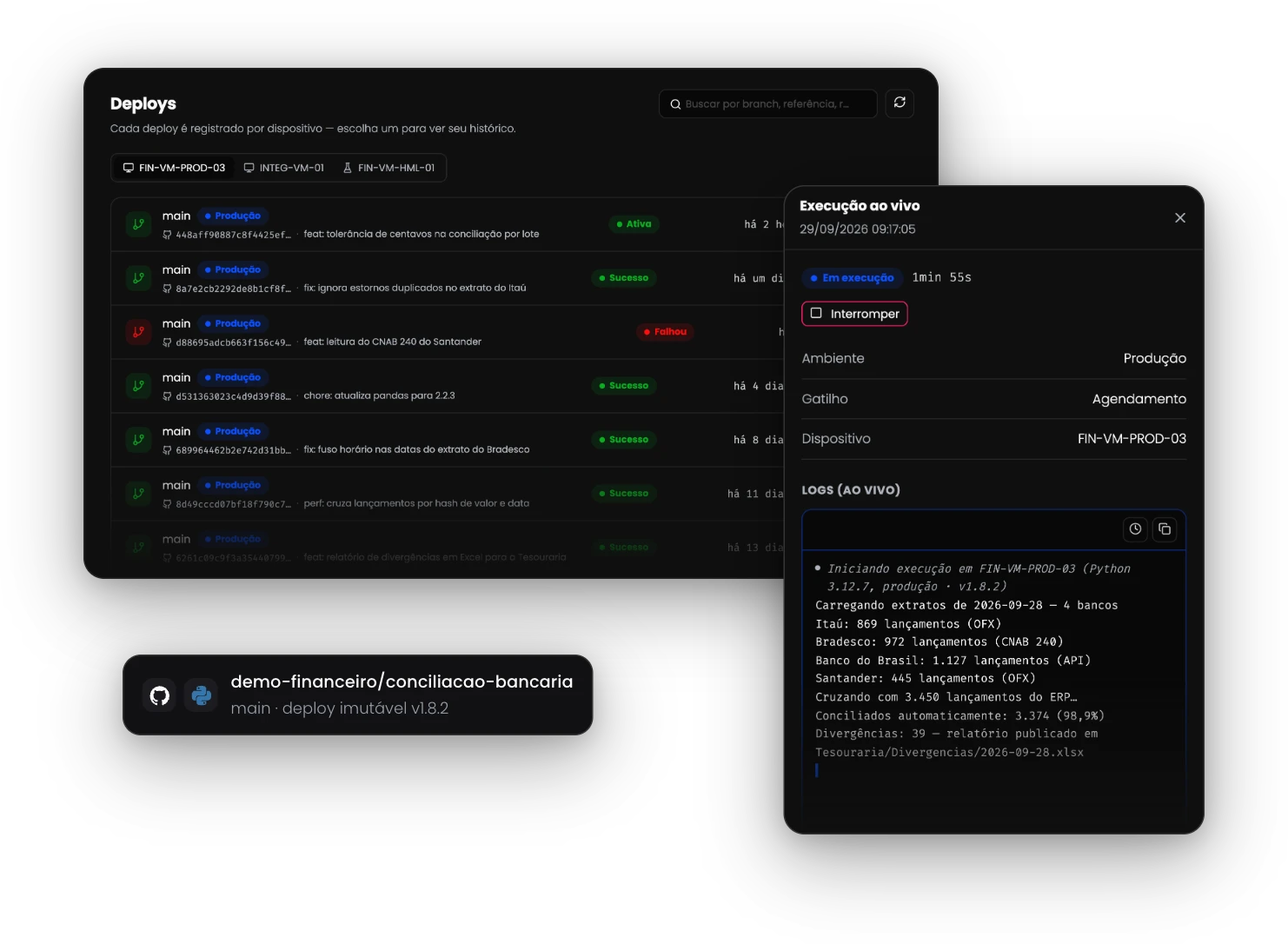Viewport: 1288px width, 944px height.
Task: Toggle timestamps with the clock icon in logs
Action: click(1135, 529)
